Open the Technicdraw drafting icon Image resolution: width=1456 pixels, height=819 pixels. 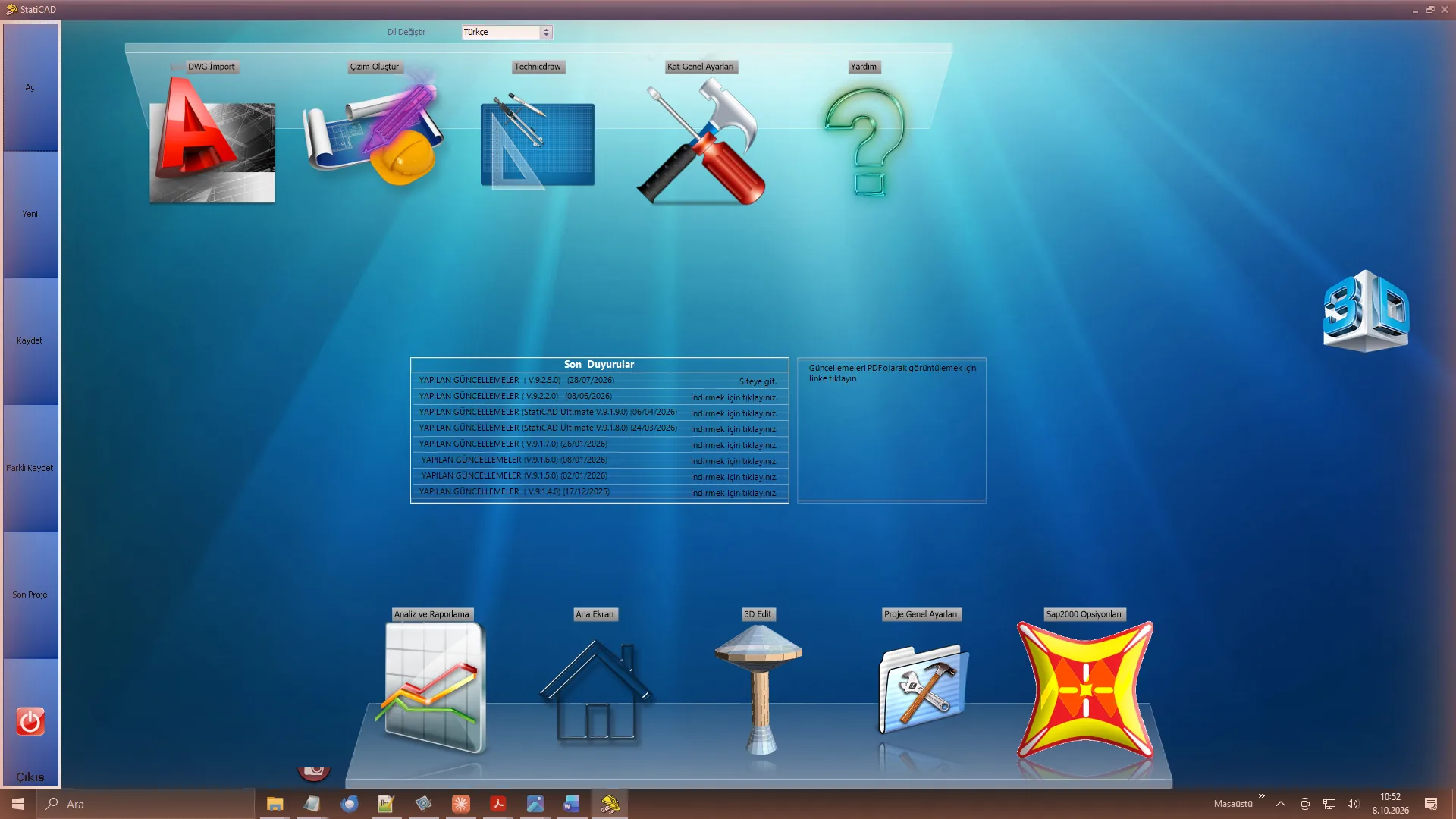tap(538, 142)
